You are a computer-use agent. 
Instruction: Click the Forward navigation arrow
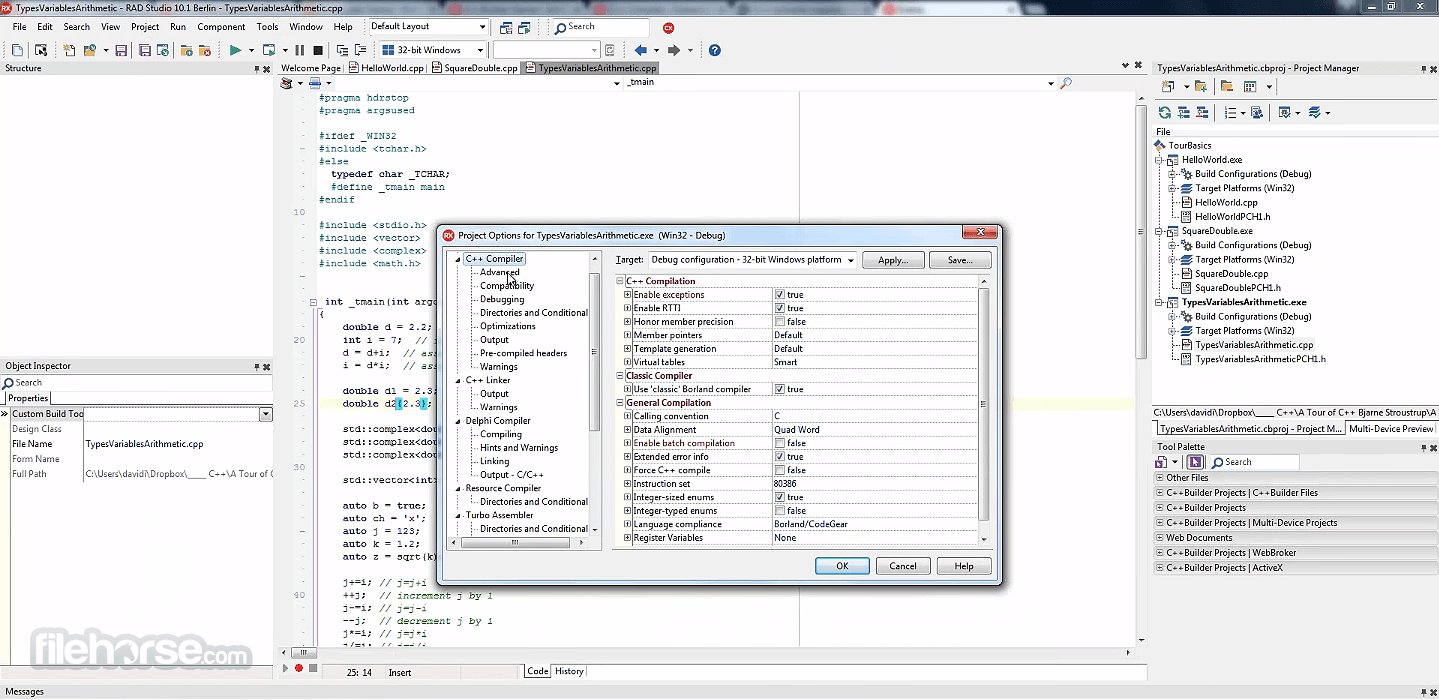click(674, 50)
